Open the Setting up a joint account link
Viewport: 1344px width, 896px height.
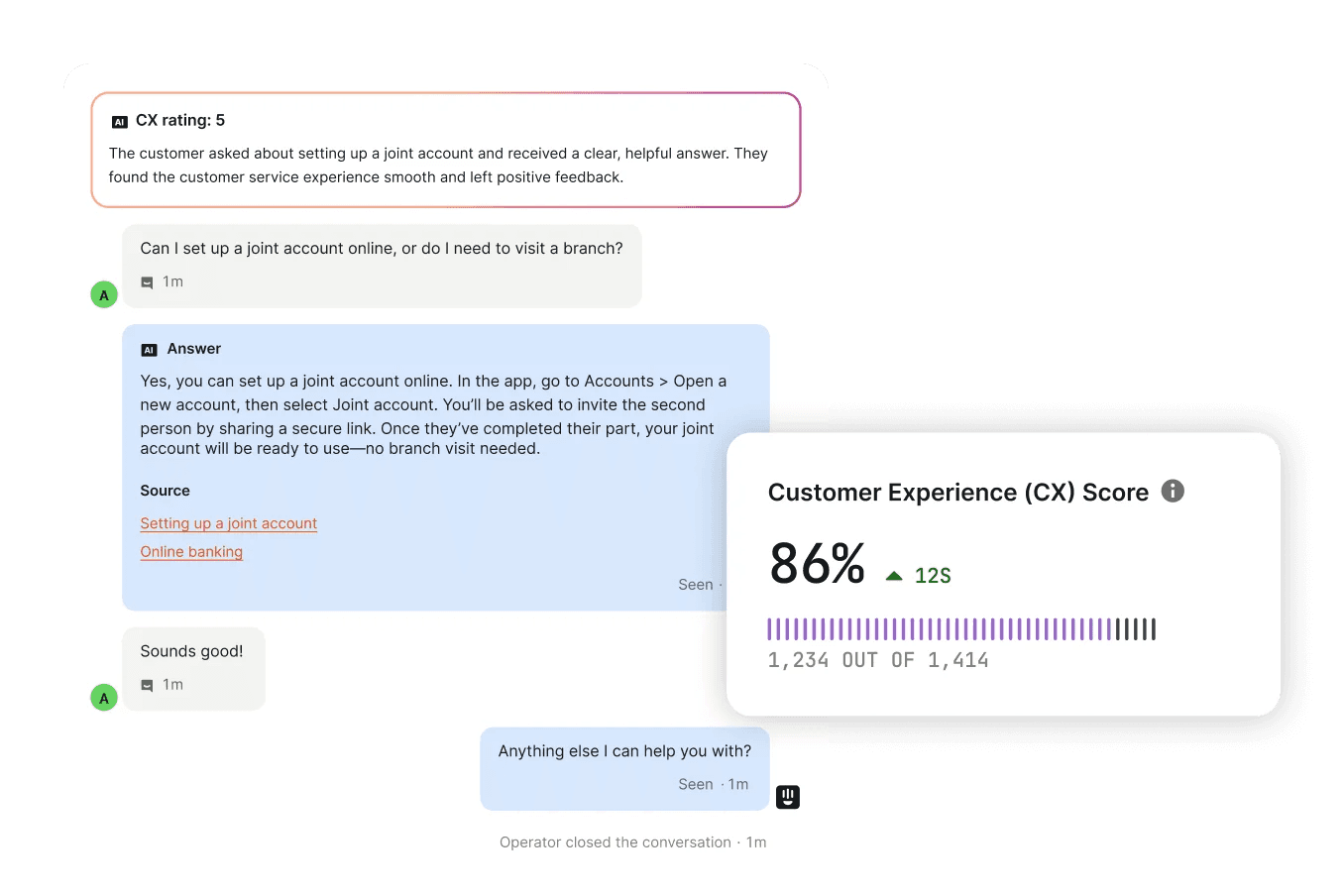pos(228,523)
